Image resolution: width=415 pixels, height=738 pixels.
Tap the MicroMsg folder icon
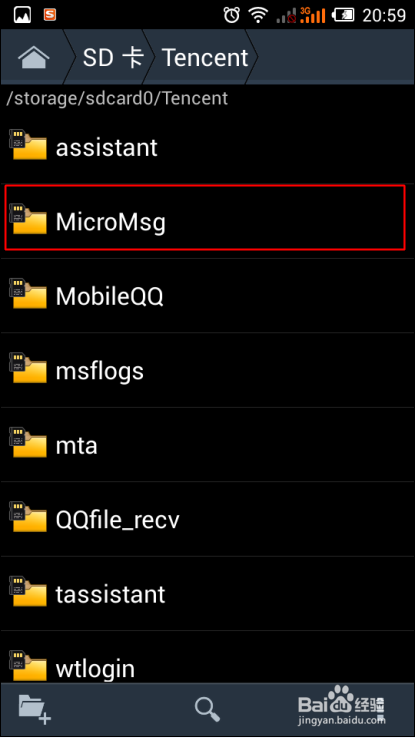tap(28, 219)
